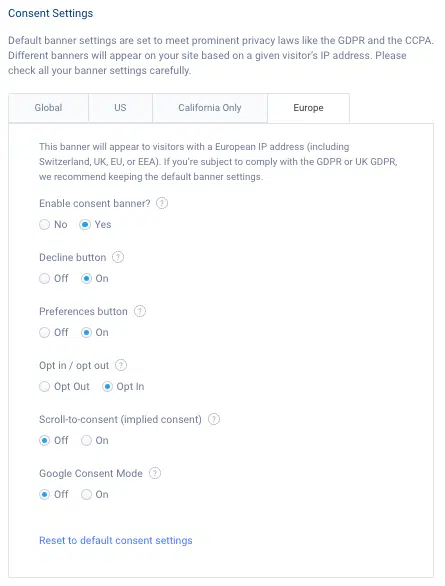Show help for Opt in / opt out
The height and width of the screenshot is (586, 445).
(x=121, y=365)
